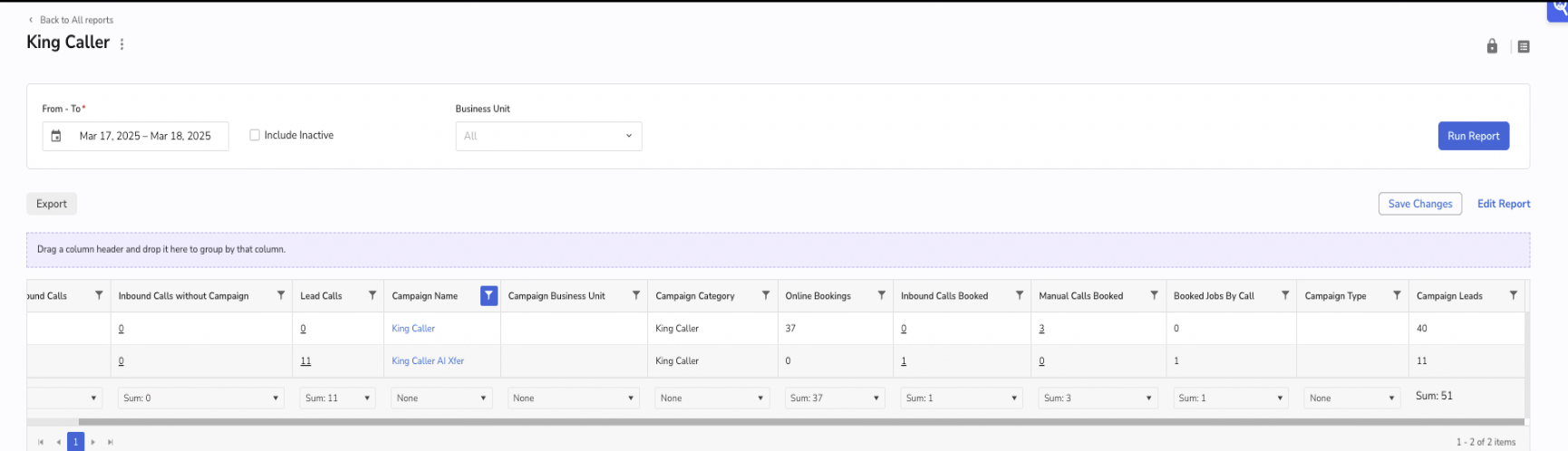Image resolution: width=1568 pixels, height=451 pixels.
Task: Open the Sum: 37 aggregate dropdown
Action: [x=835, y=398]
